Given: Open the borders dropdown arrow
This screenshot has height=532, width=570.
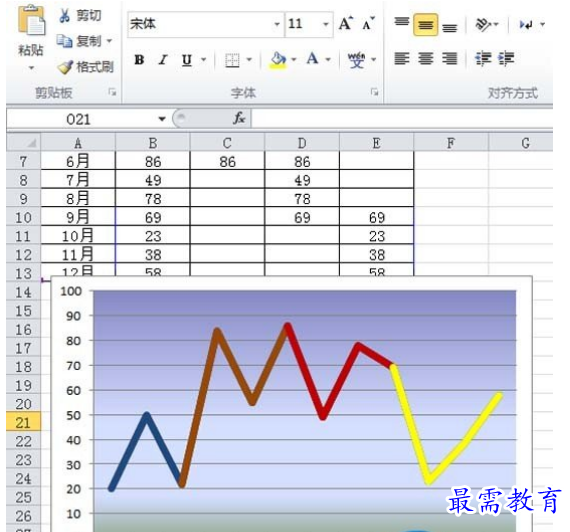Looking at the screenshot, I should pyautogui.click(x=249, y=59).
